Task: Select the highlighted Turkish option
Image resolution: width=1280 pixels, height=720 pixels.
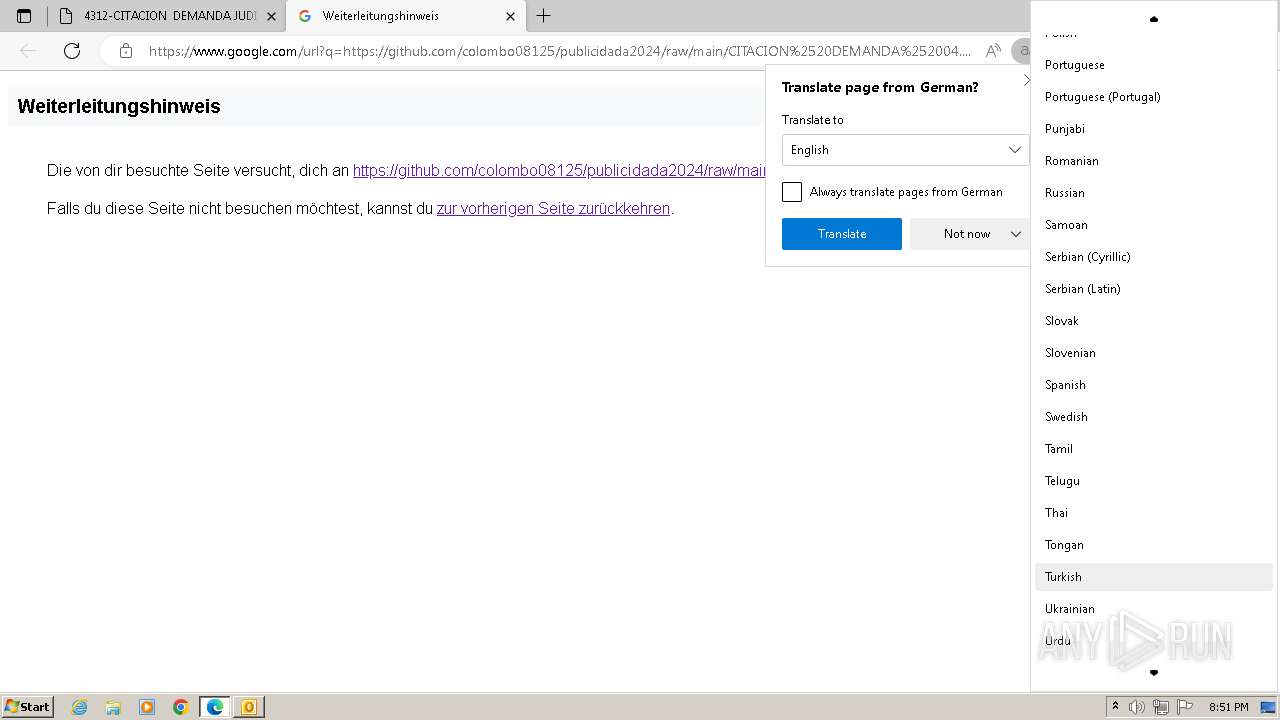Action: point(1153,577)
